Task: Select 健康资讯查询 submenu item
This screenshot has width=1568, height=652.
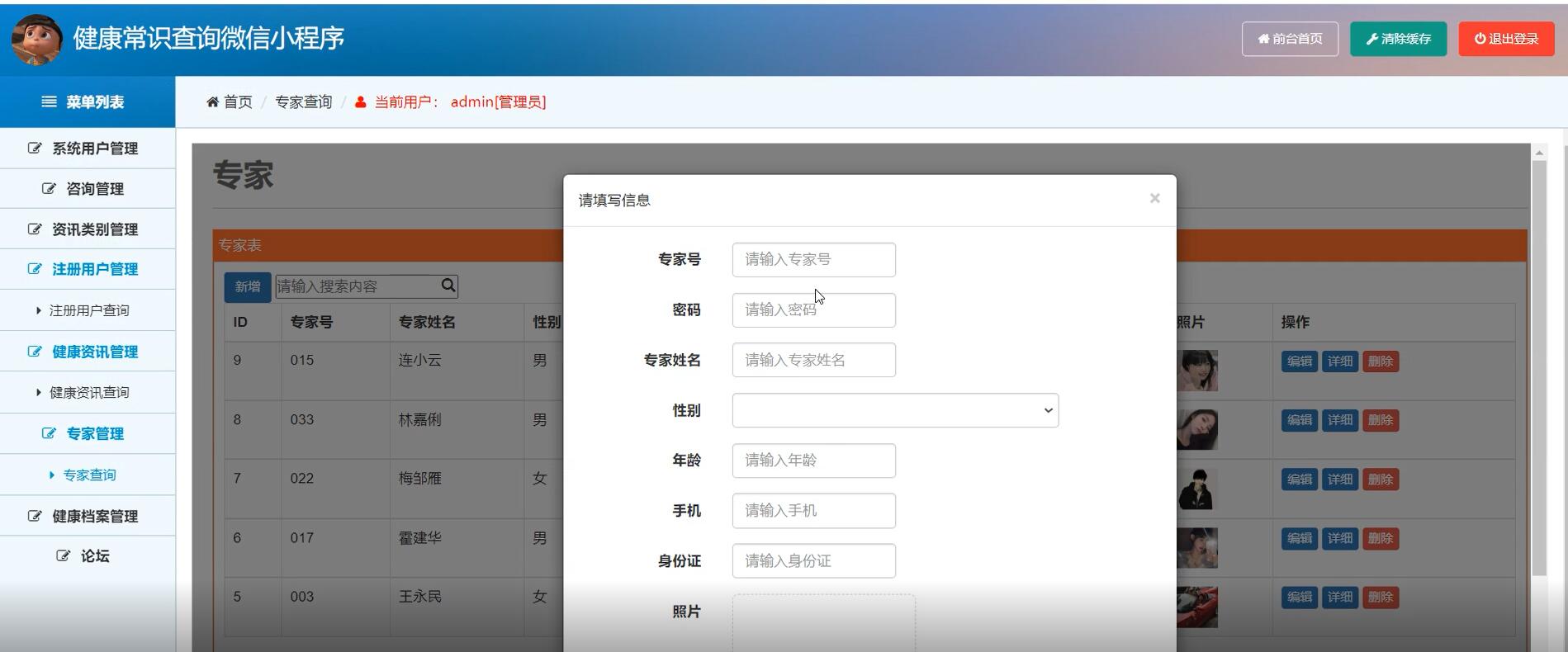Action: click(x=88, y=392)
